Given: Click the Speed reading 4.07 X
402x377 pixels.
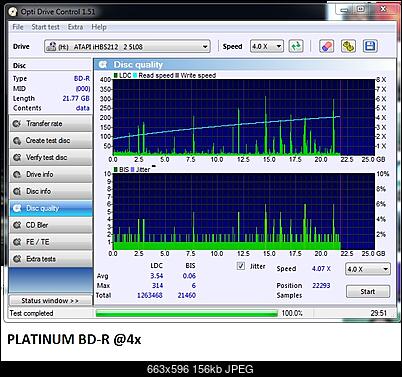Looking at the screenshot, I should tap(321, 269).
